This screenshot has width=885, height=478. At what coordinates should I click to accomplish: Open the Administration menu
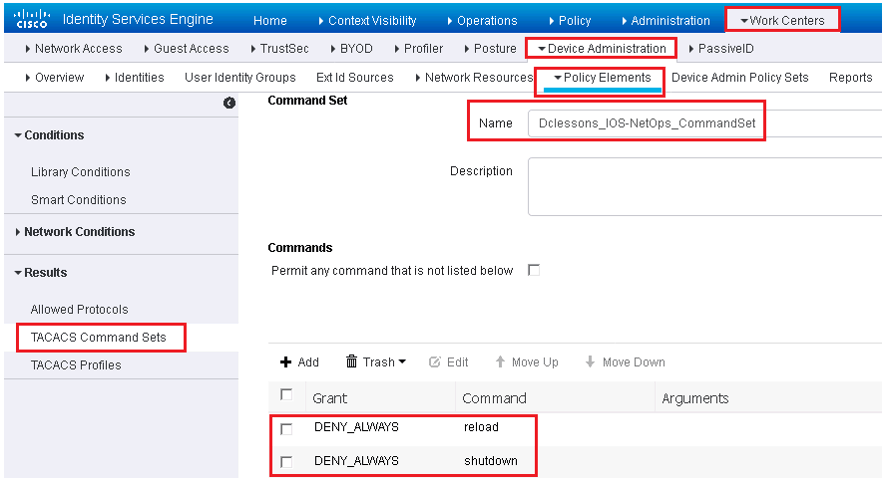pos(665,20)
